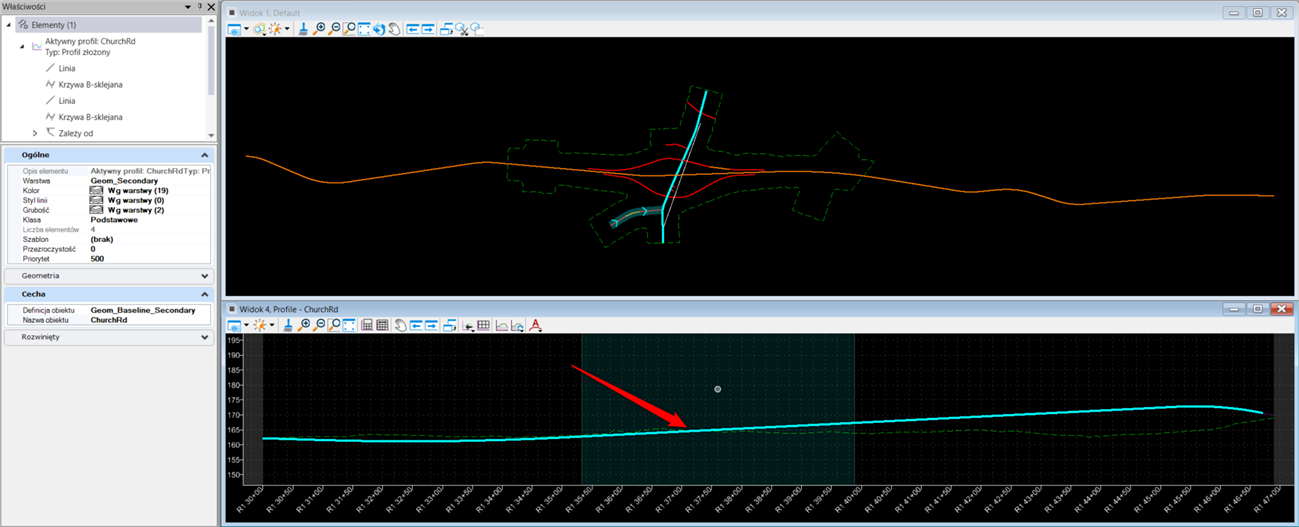Viewport: 1299px width, 527px height.
Task: Close the Właściwości panel
Action: (x=211, y=7)
